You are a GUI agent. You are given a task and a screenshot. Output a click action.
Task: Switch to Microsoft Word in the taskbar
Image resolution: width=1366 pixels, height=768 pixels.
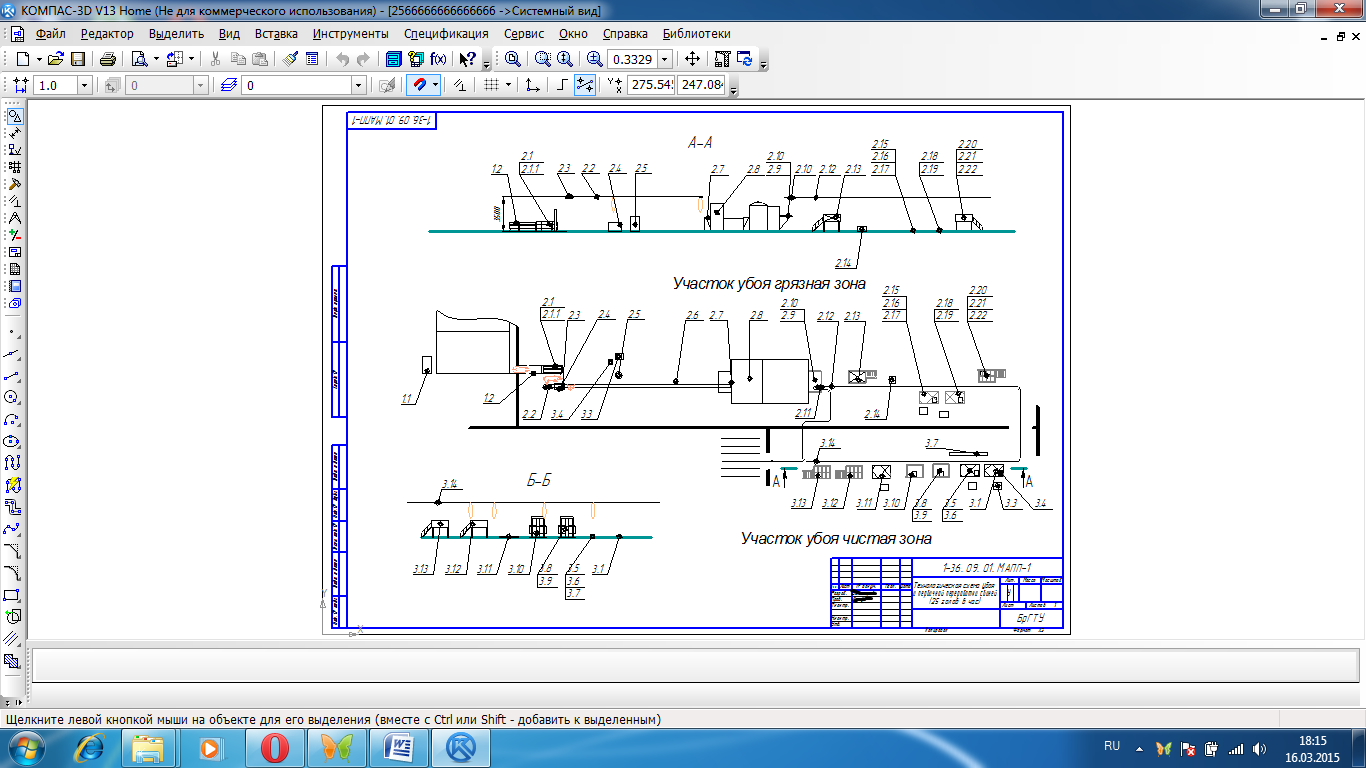pyautogui.click(x=399, y=747)
